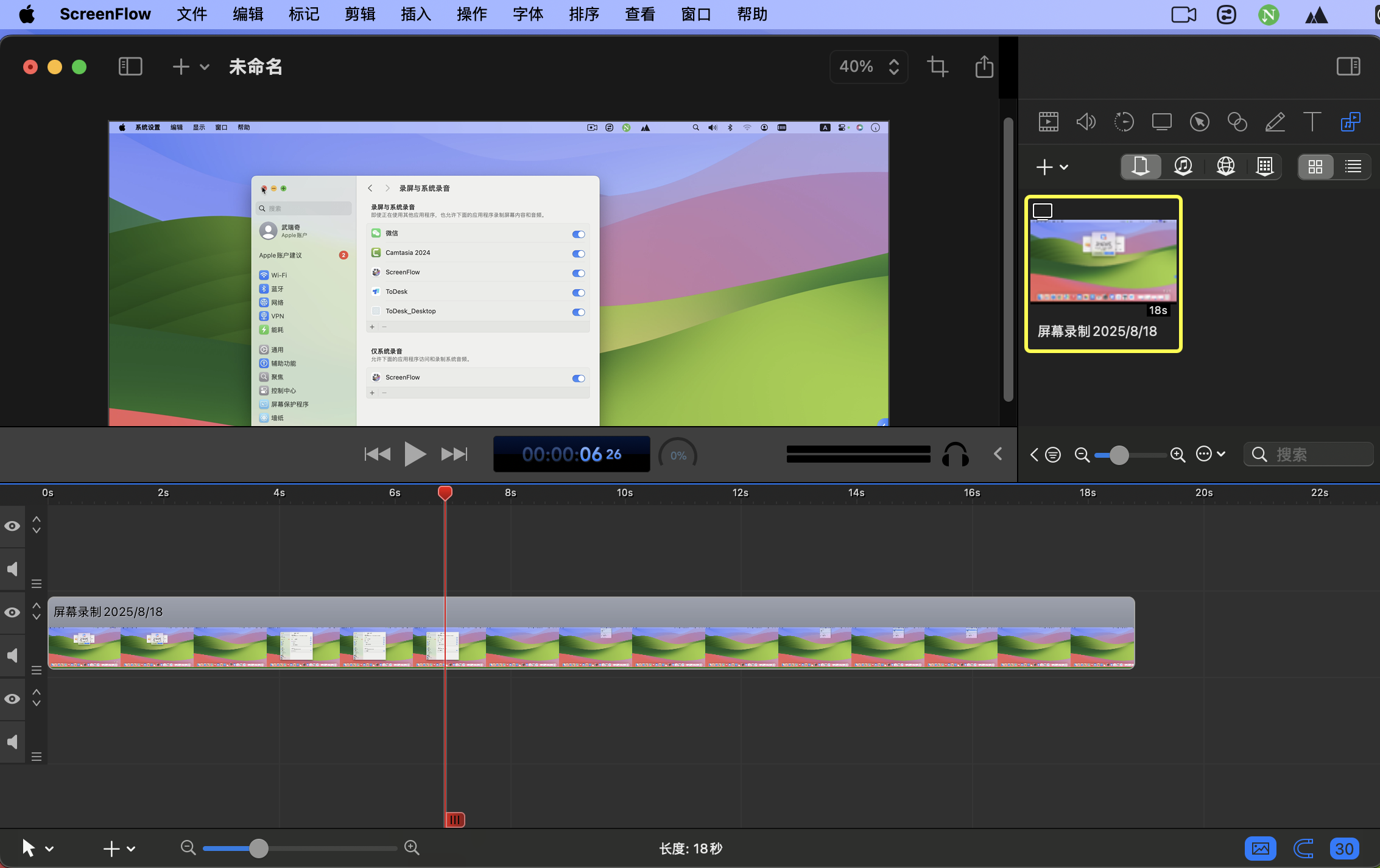Click the crop canvas icon
This screenshot has width=1380, height=868.
(937, 66)
